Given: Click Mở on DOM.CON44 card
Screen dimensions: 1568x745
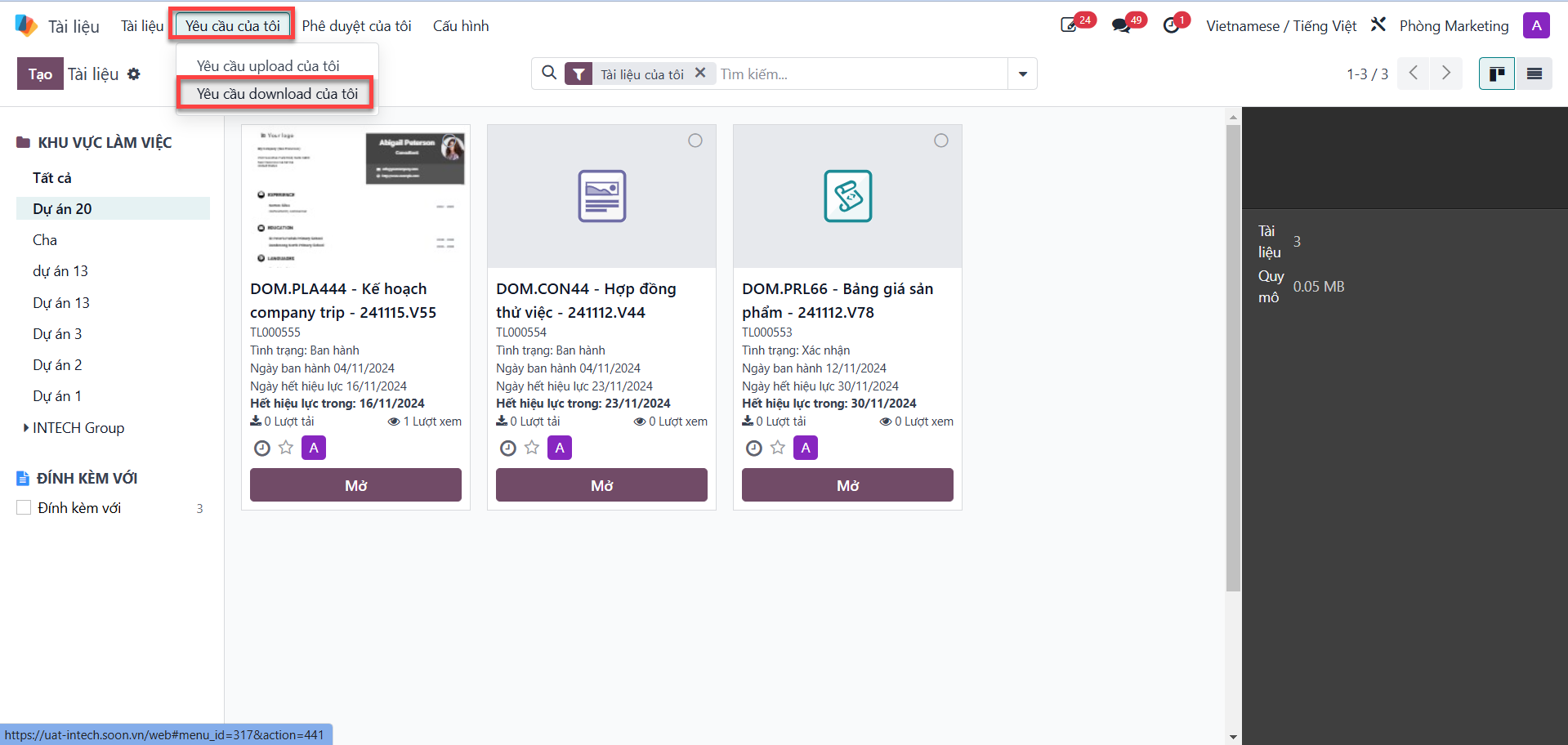Looking at the screenshot, I should click(x=601, y=485).
